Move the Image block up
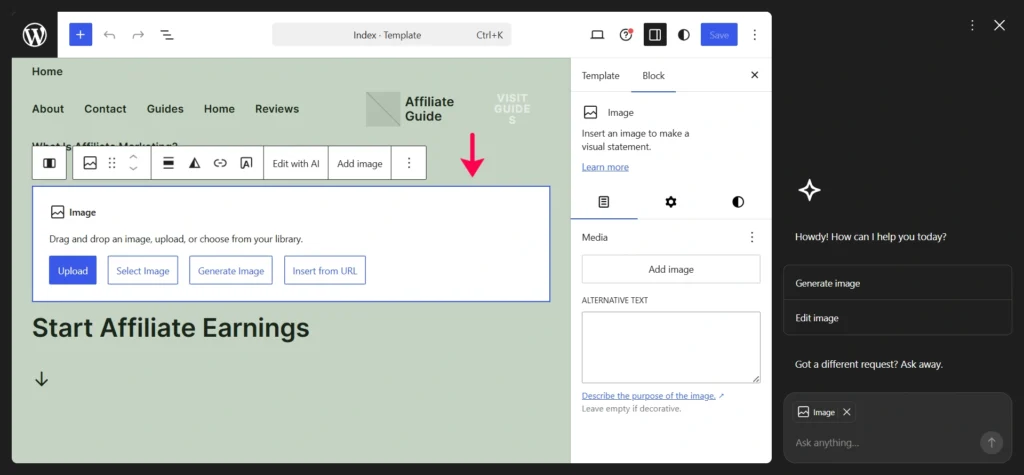1024x475 pixels. point(134,157)
